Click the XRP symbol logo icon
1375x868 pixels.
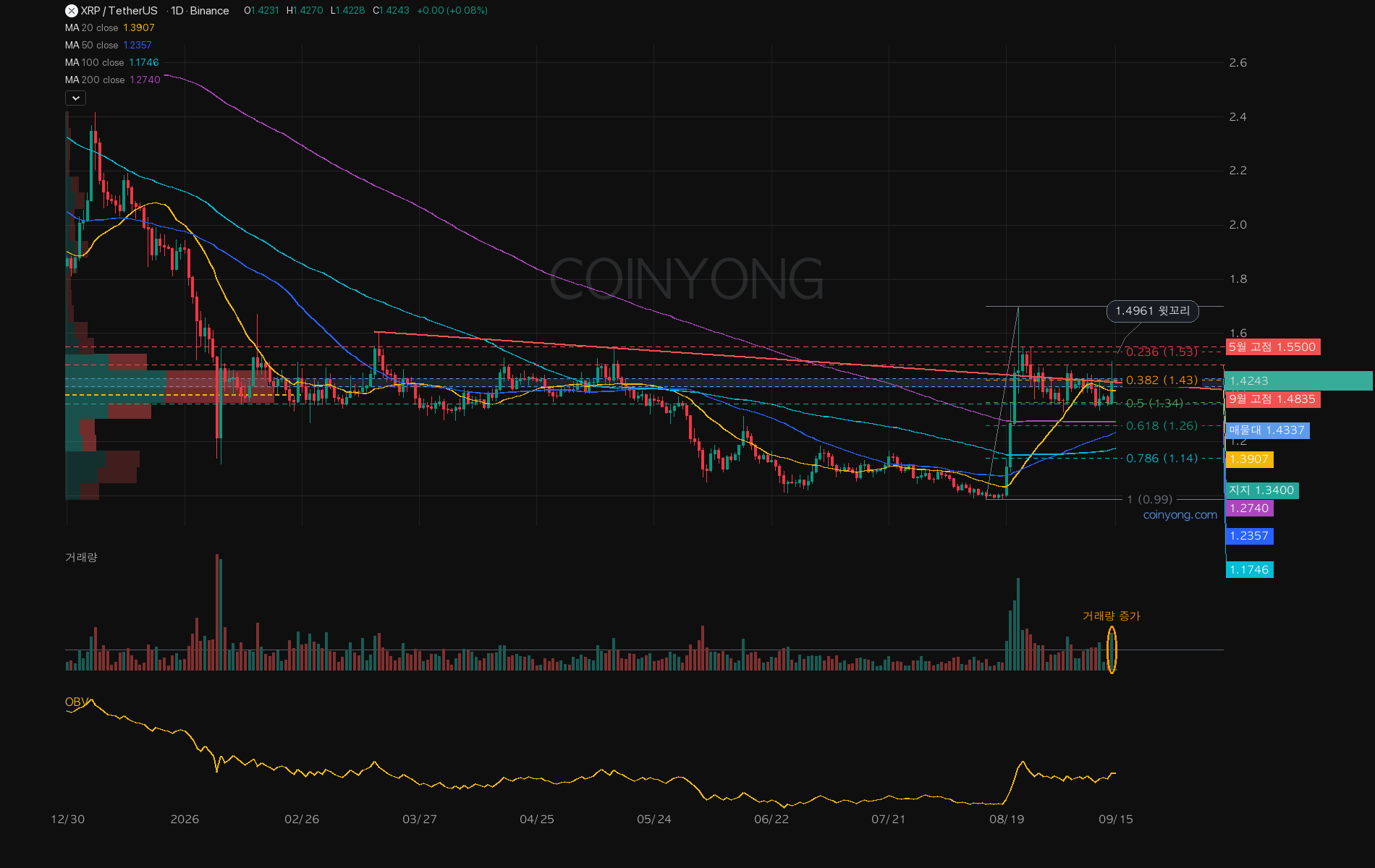(71, 11)
